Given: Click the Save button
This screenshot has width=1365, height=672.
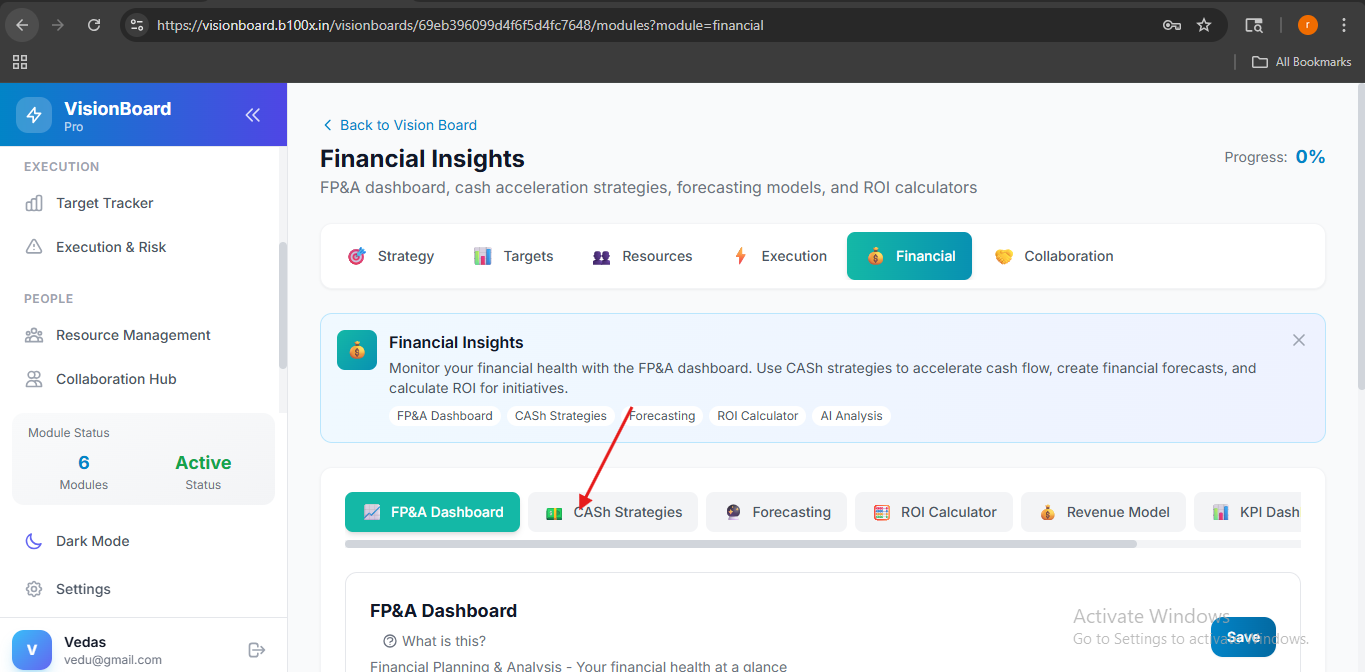Looking at the screenshot, I should (1243, 637).
